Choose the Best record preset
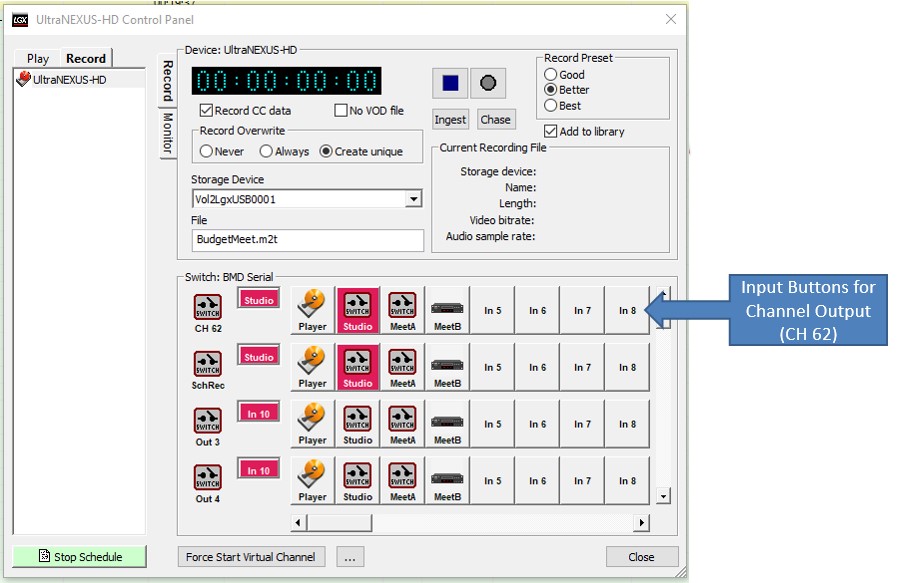Screen dimensions: 902x583 coord(550,106)
